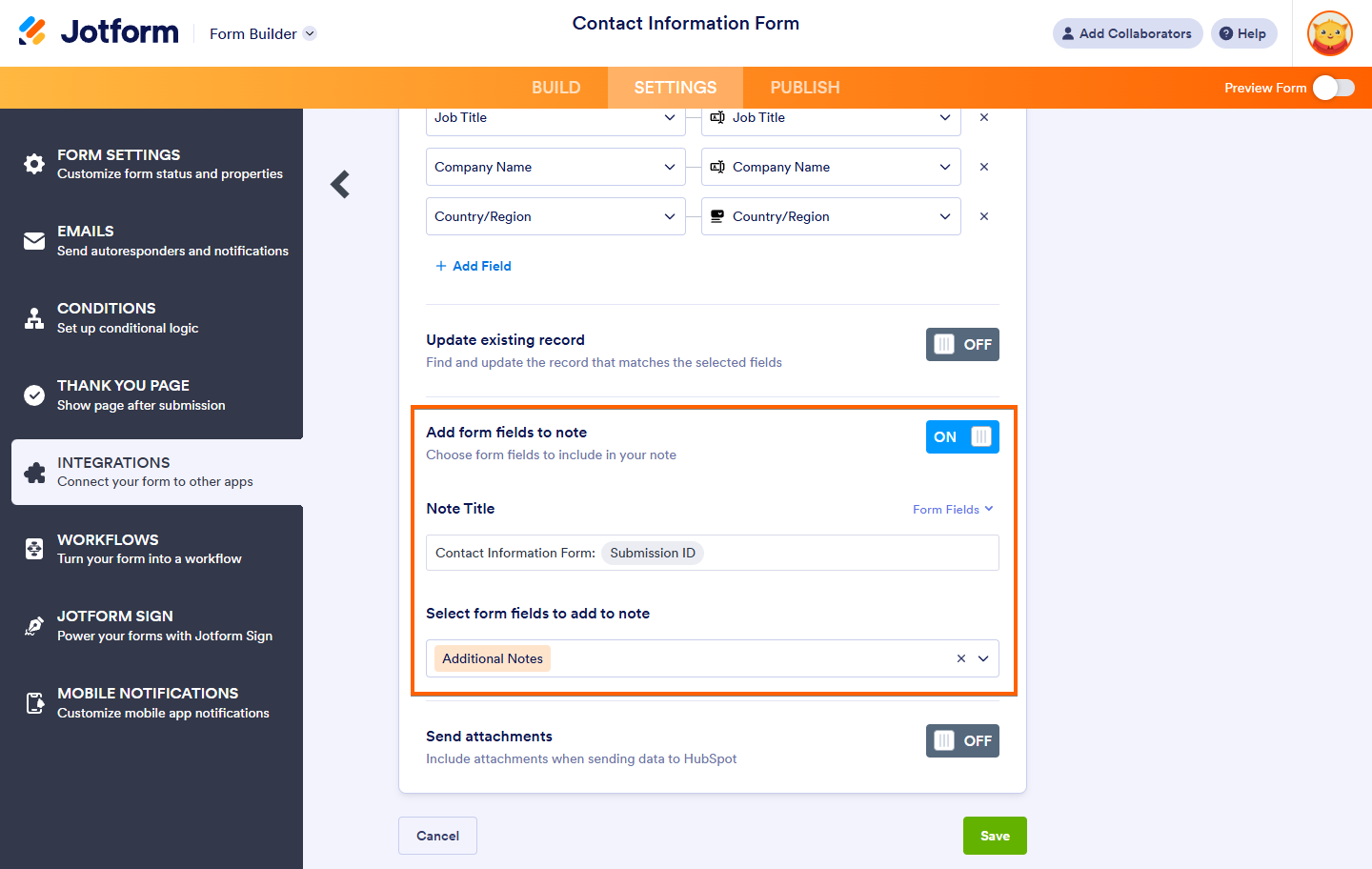Switch to the PUBLISH tab
Screen dimensions: 1372x869
click(x=805, y=88)
